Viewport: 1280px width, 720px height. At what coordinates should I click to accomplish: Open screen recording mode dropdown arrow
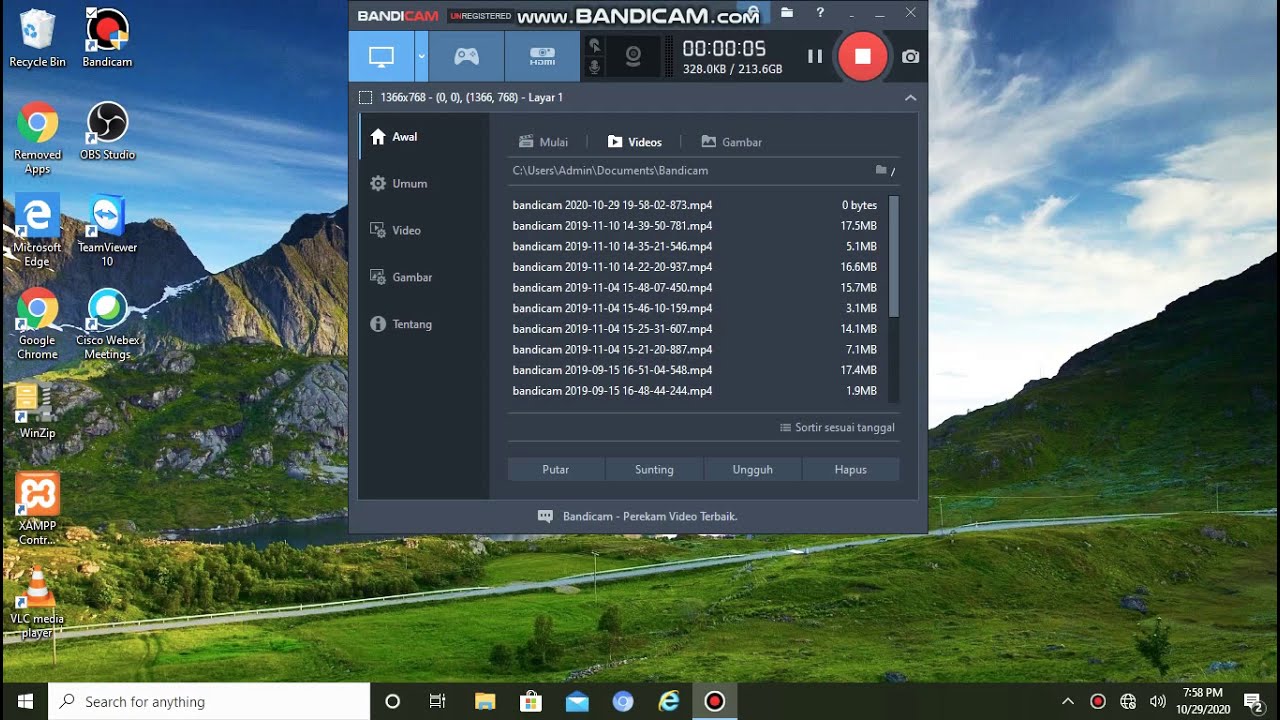click(421, 57)
